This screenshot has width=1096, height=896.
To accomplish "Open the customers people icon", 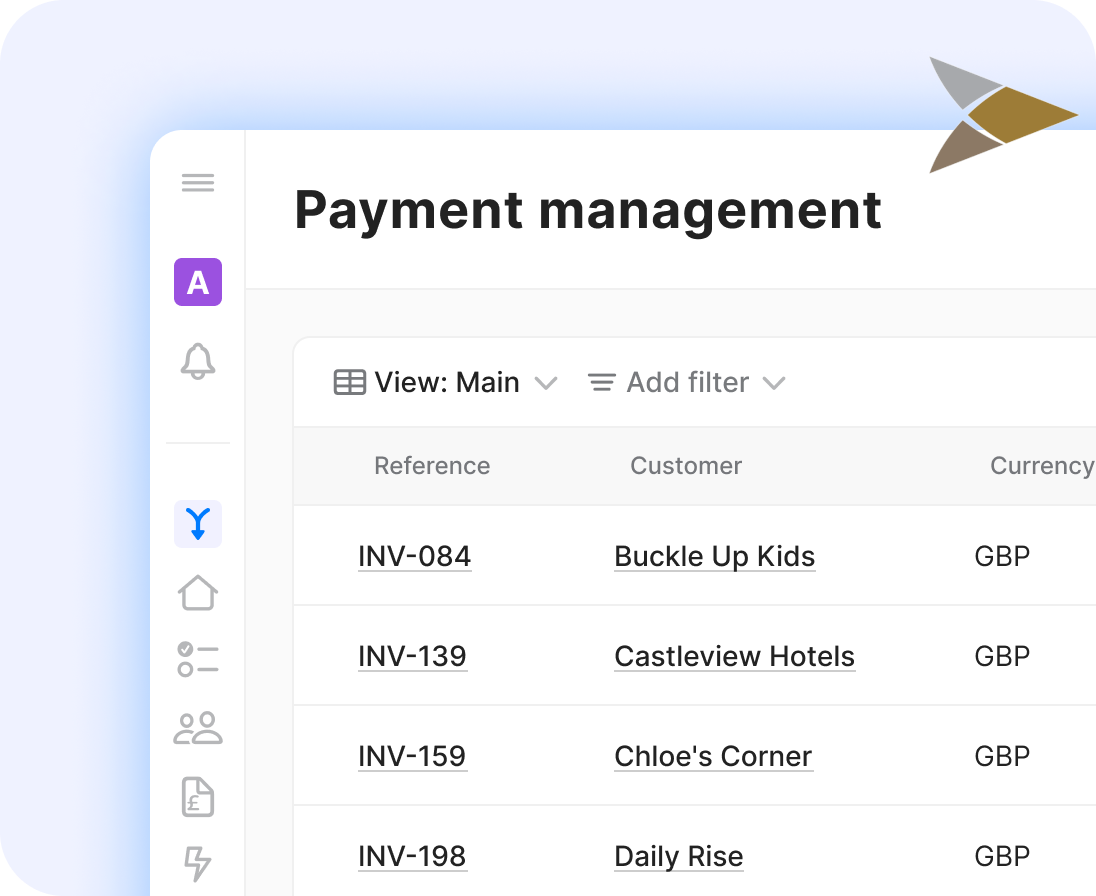I will 198,728.
